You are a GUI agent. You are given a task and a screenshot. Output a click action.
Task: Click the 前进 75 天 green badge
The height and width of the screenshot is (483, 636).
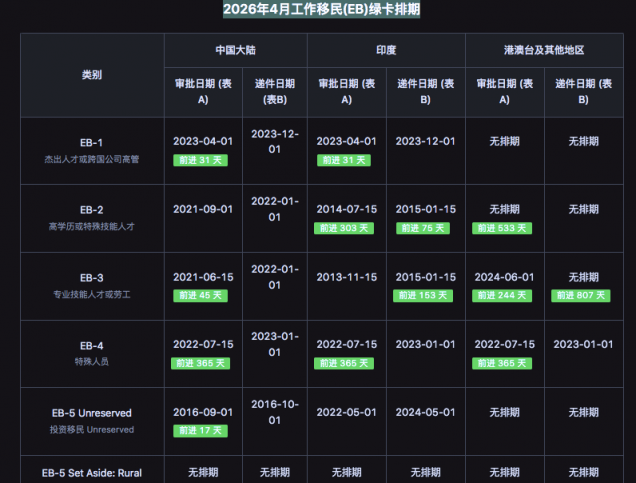(x=425, y=228)
